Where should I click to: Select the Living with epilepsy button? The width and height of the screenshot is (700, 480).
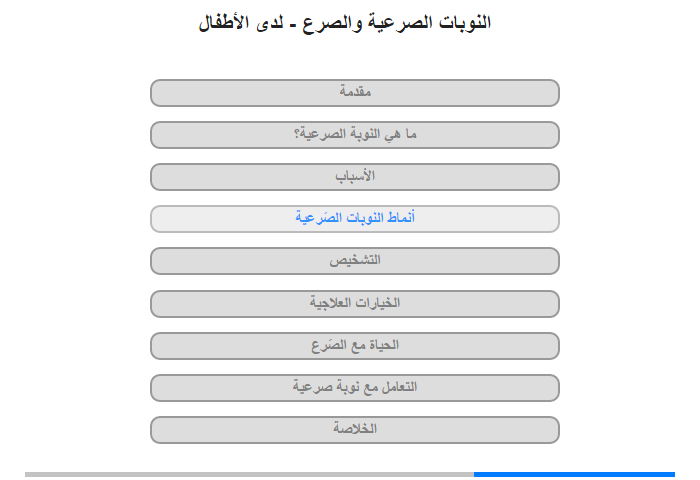354,346
